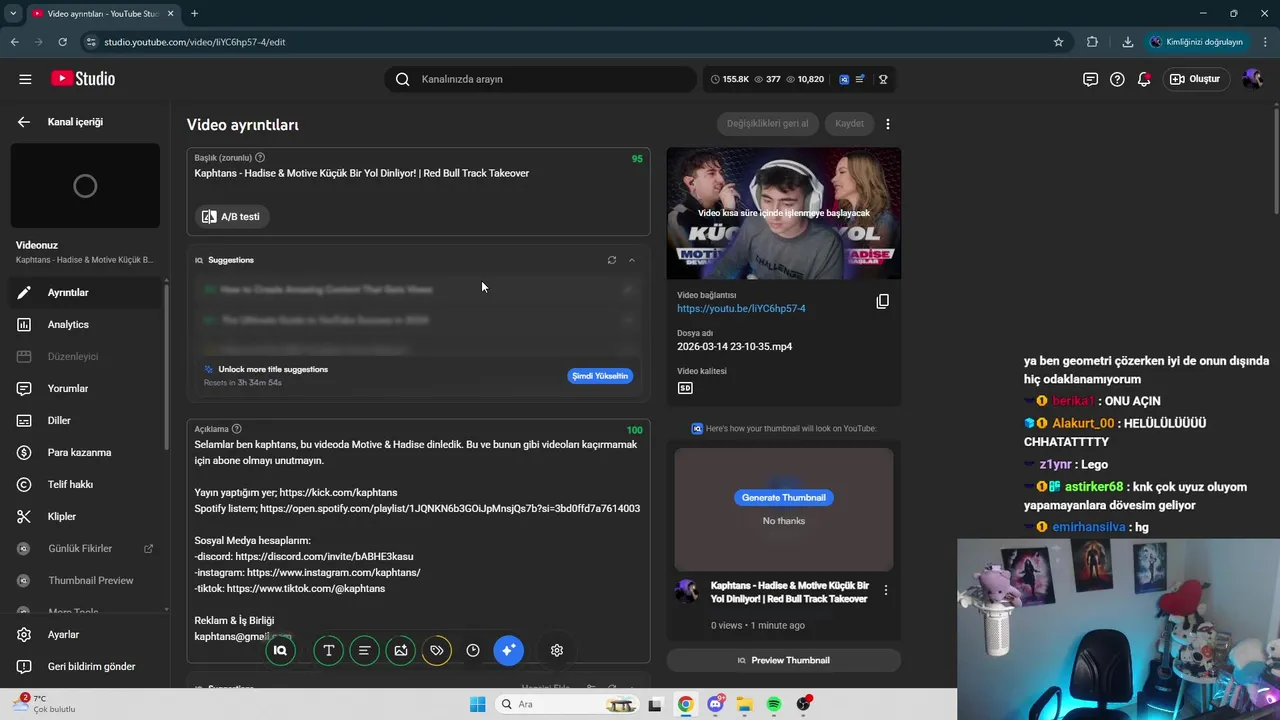Open Para kazanma in the sidebar
Viewport: 1280px width, 720px height.
point(84,453)
